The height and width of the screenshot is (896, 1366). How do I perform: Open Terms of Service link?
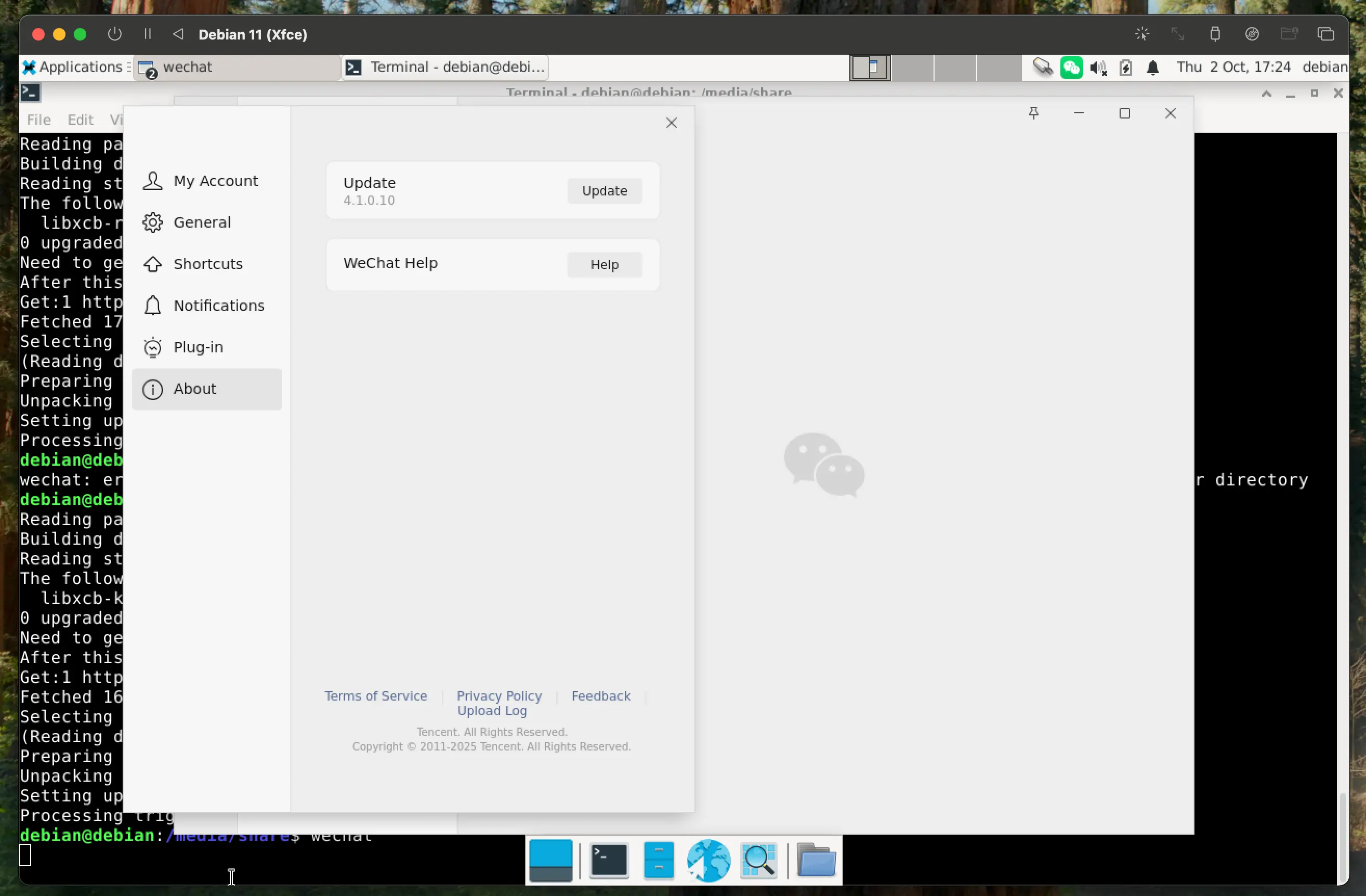(x=376, y=696)
